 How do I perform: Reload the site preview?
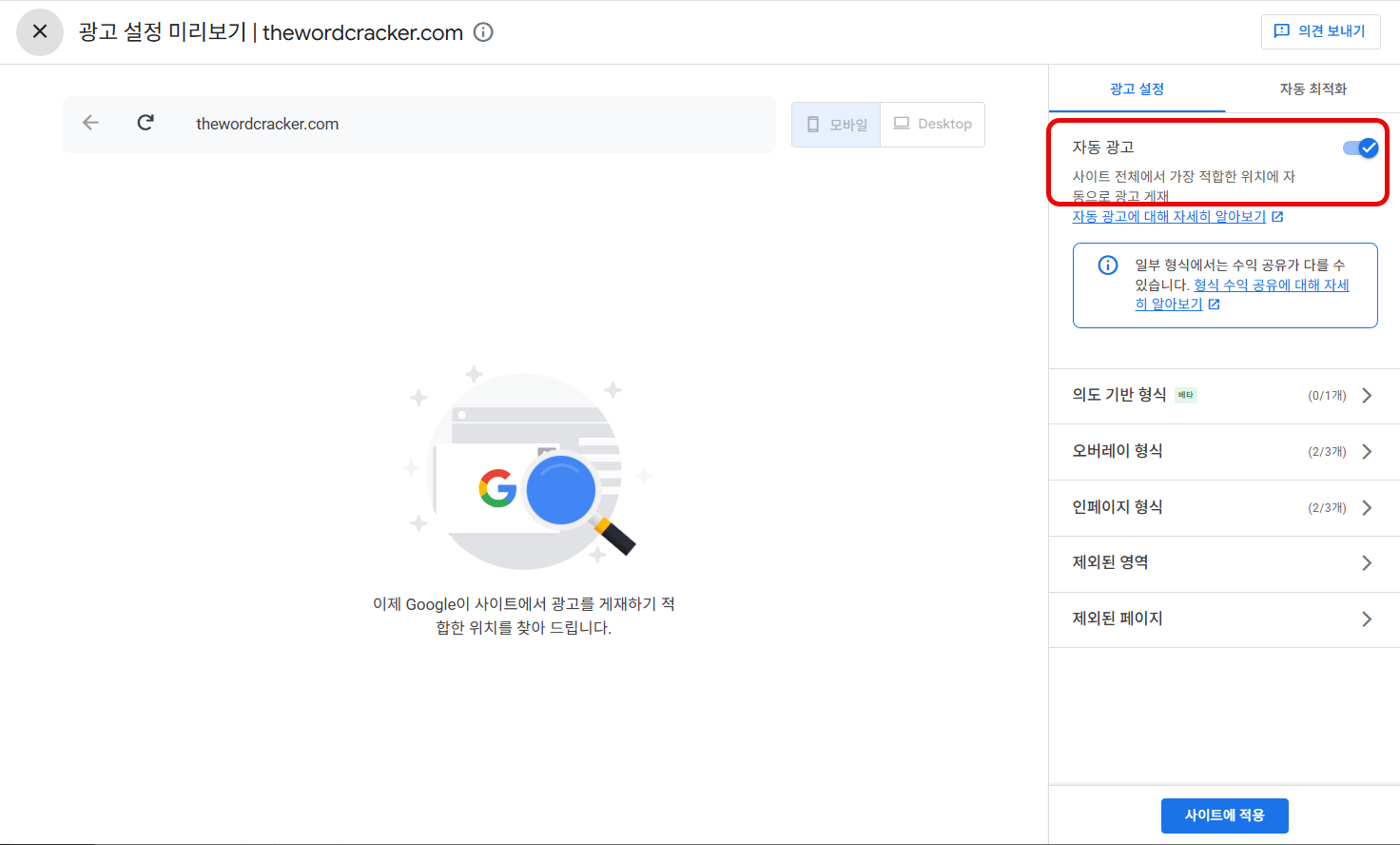point(146,123)
